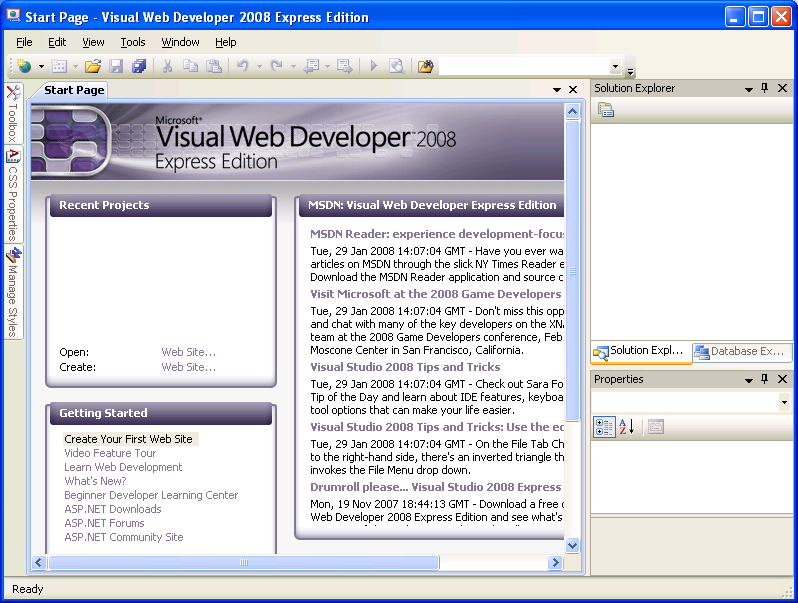Click the Open File folder icon
798x603 pixels.
point(93,66)
